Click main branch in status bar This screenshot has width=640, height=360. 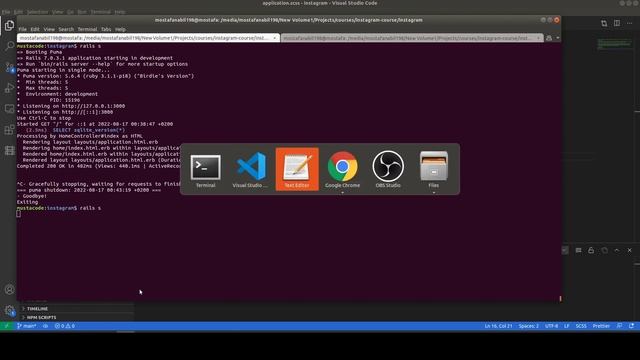click(27, 326)
